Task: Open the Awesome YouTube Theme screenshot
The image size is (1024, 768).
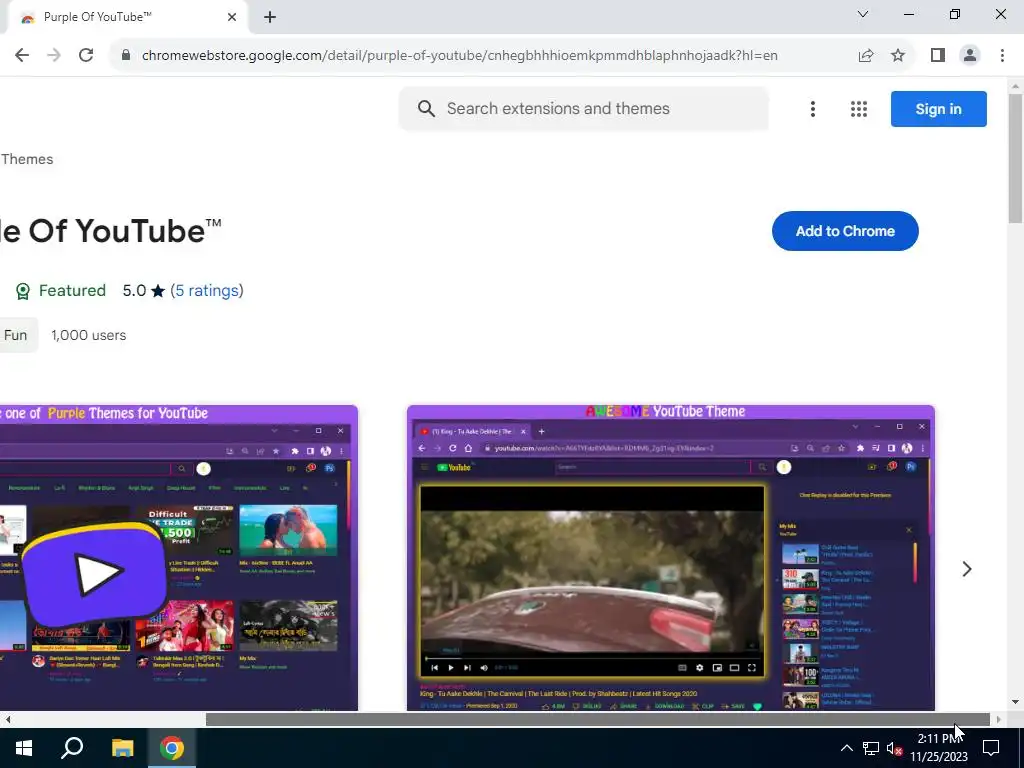Action: (x=671, y=558)
